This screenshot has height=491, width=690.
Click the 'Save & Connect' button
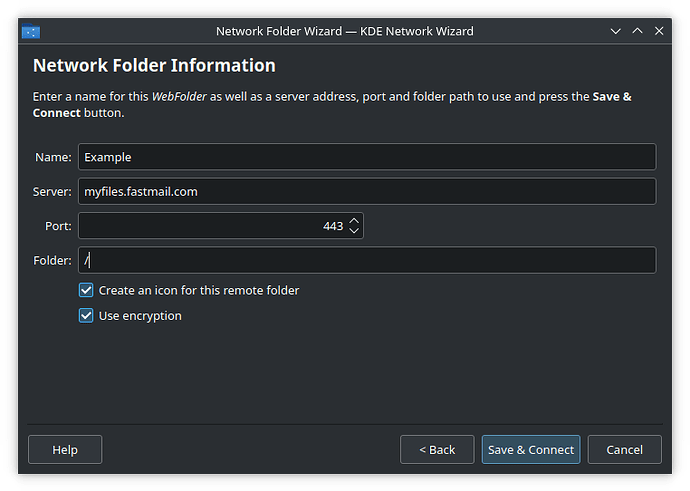[x=531, y=450]
